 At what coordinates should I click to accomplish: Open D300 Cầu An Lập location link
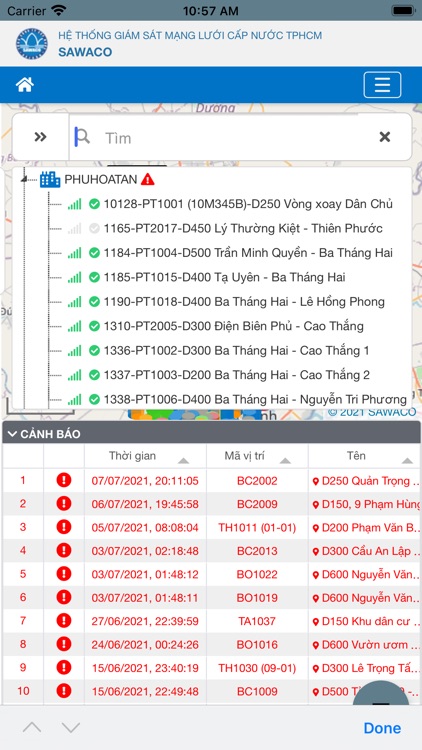(366, 551)
